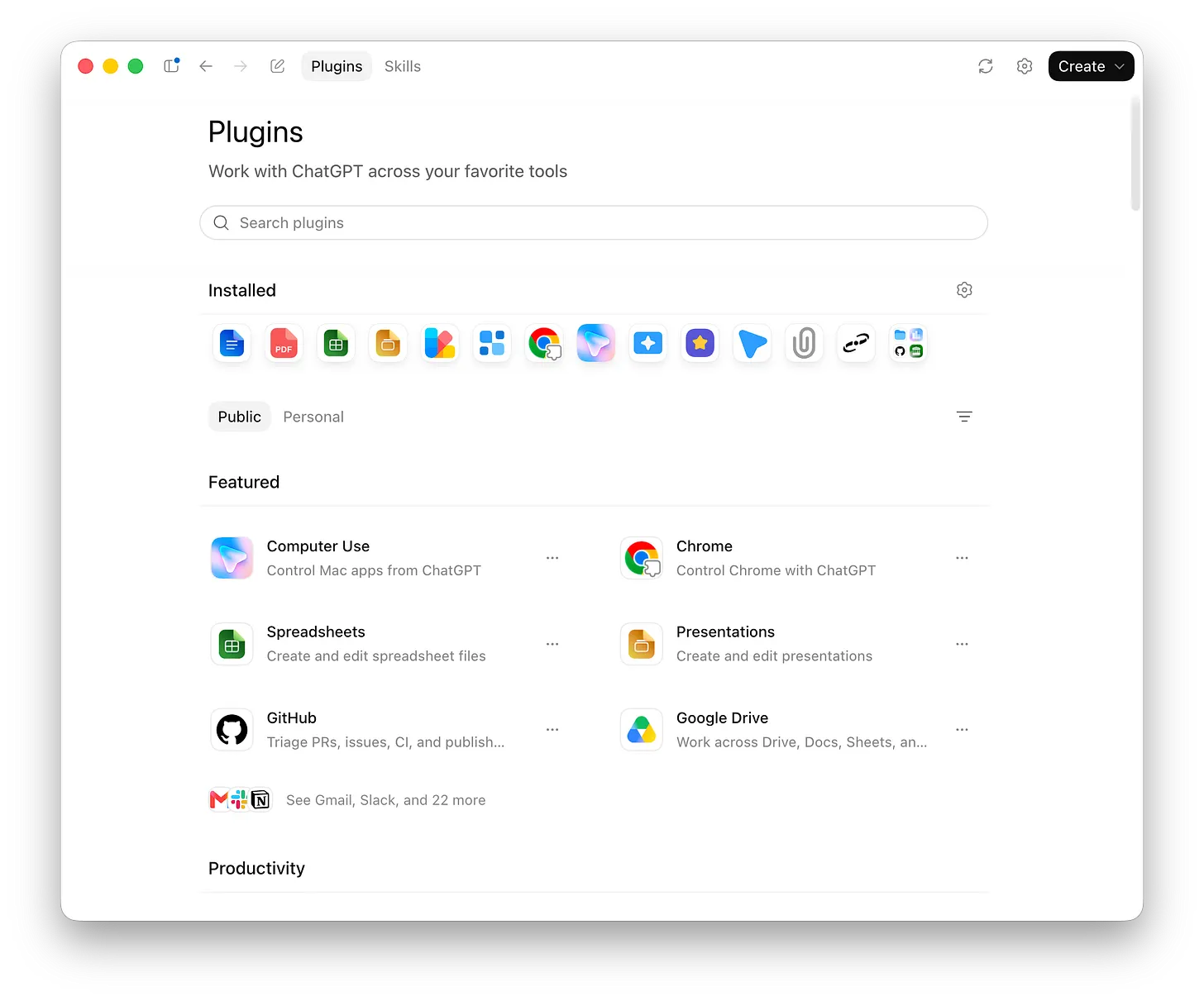Go forward with the right arrow
This screenshot has height=1001, width=1204.
pyautogui.click(x=241, y=66)
